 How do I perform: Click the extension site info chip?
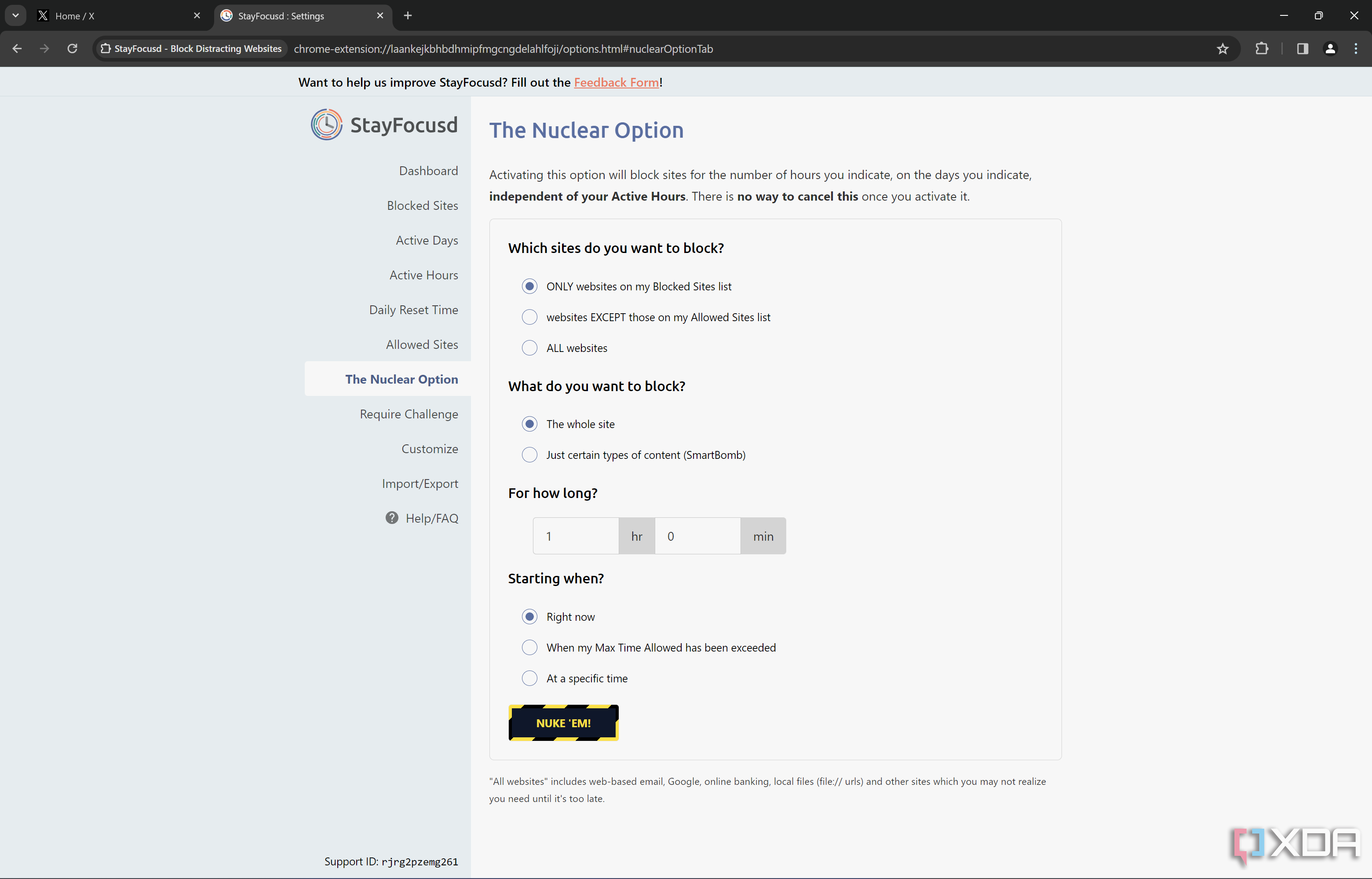(192, 48)
